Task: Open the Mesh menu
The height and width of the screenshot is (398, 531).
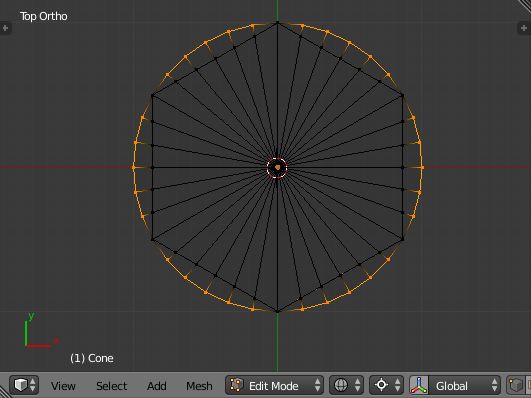Action: [x=199, y=386]
